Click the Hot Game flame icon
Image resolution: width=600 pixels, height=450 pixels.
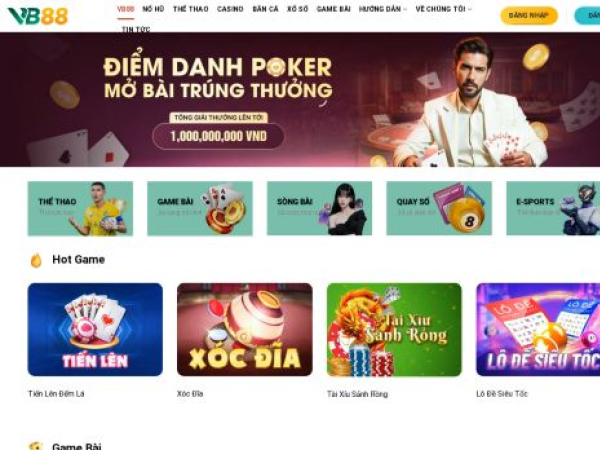[36, 260]
